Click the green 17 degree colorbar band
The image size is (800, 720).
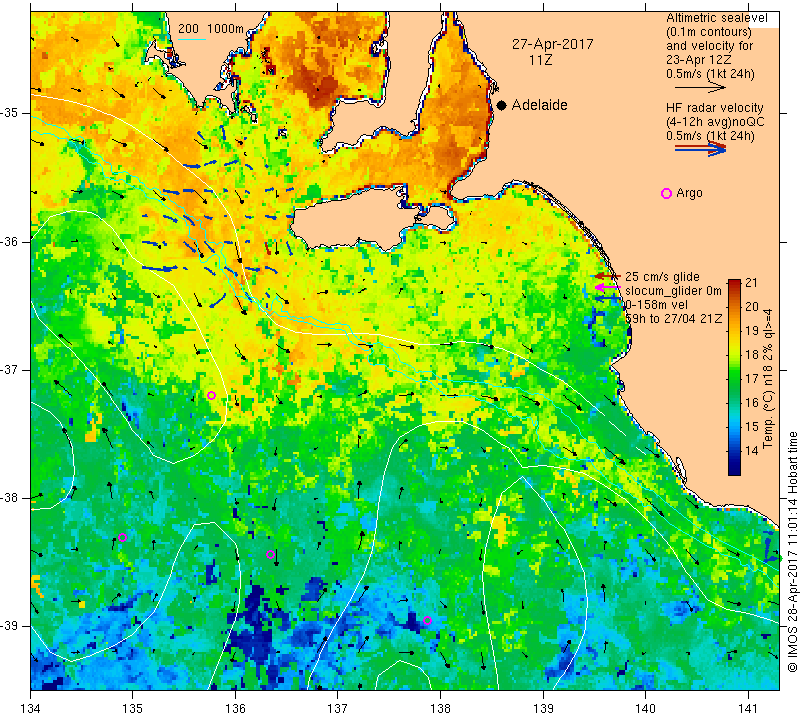pyautogui.click(x=734, y=379)
